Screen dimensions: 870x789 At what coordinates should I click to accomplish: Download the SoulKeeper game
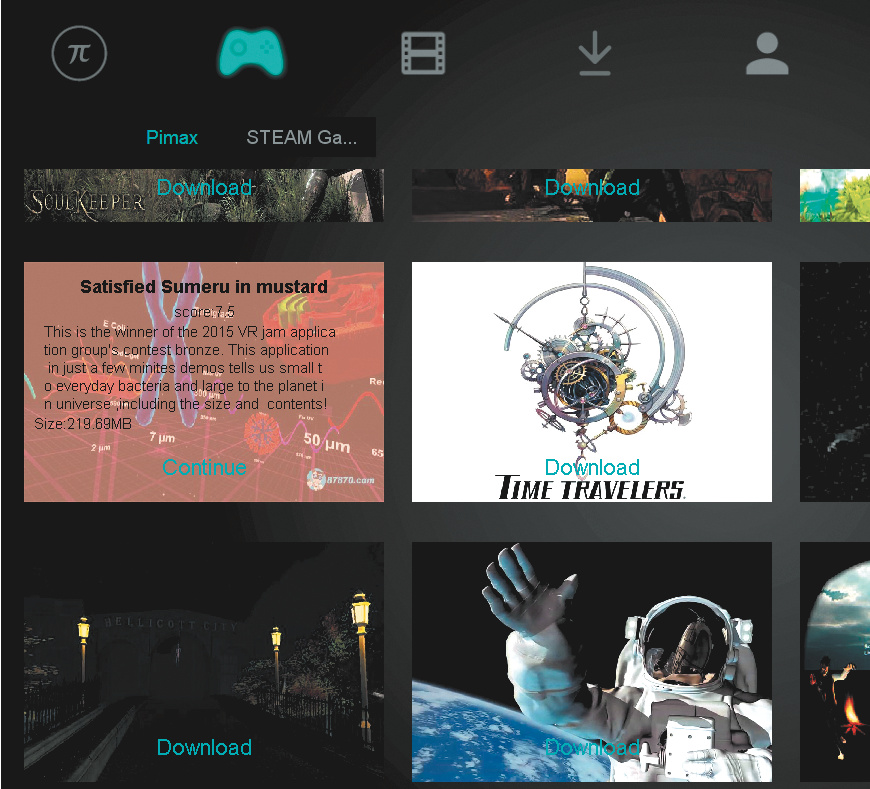(204, 188)
